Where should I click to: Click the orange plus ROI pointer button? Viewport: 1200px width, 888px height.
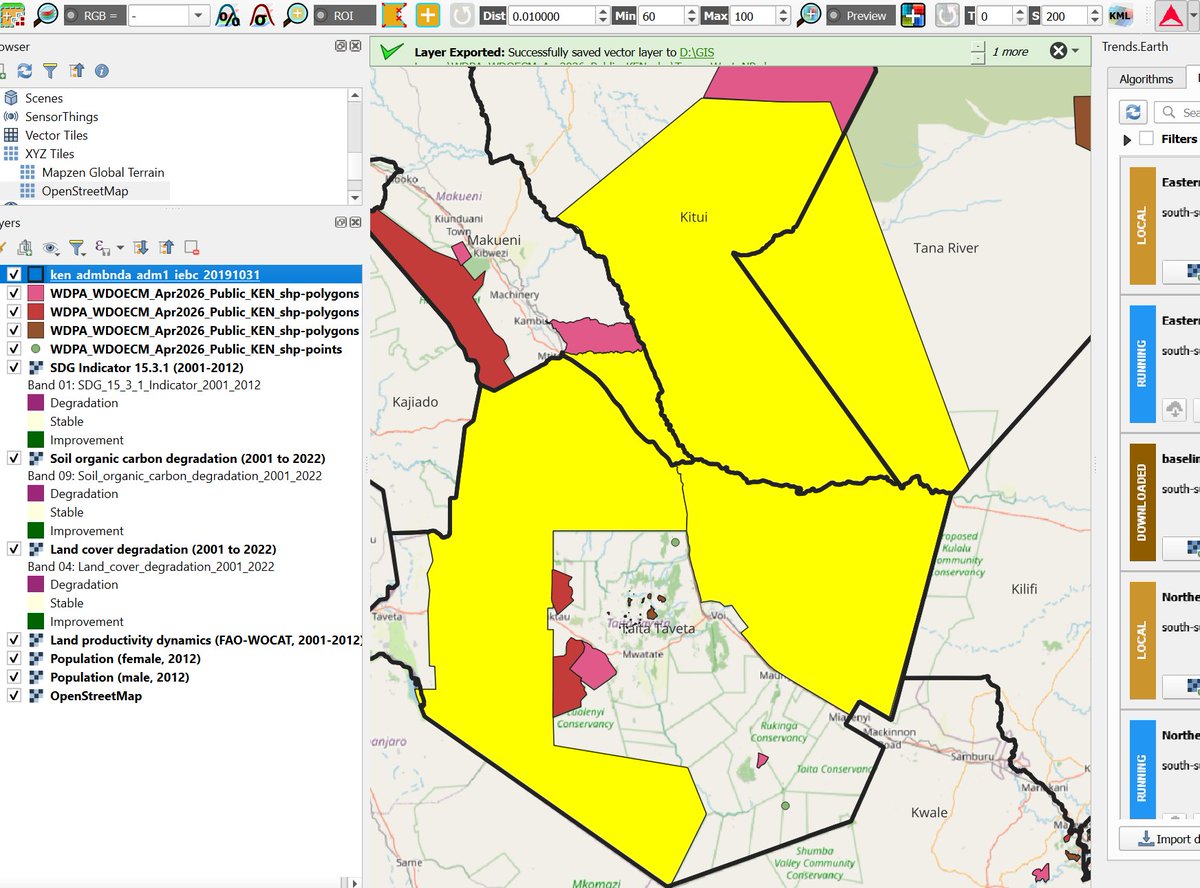(427, 16)
